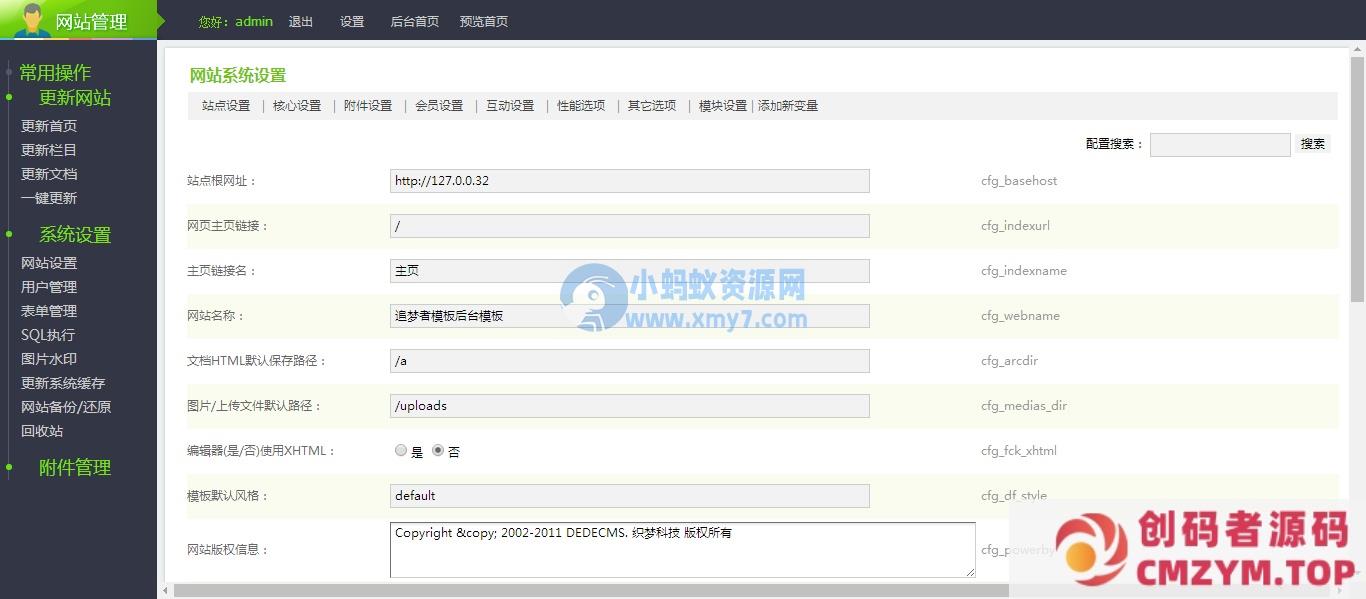
Task: Select 是 for editor XHTML option
Action: click(x=401, y=451)
